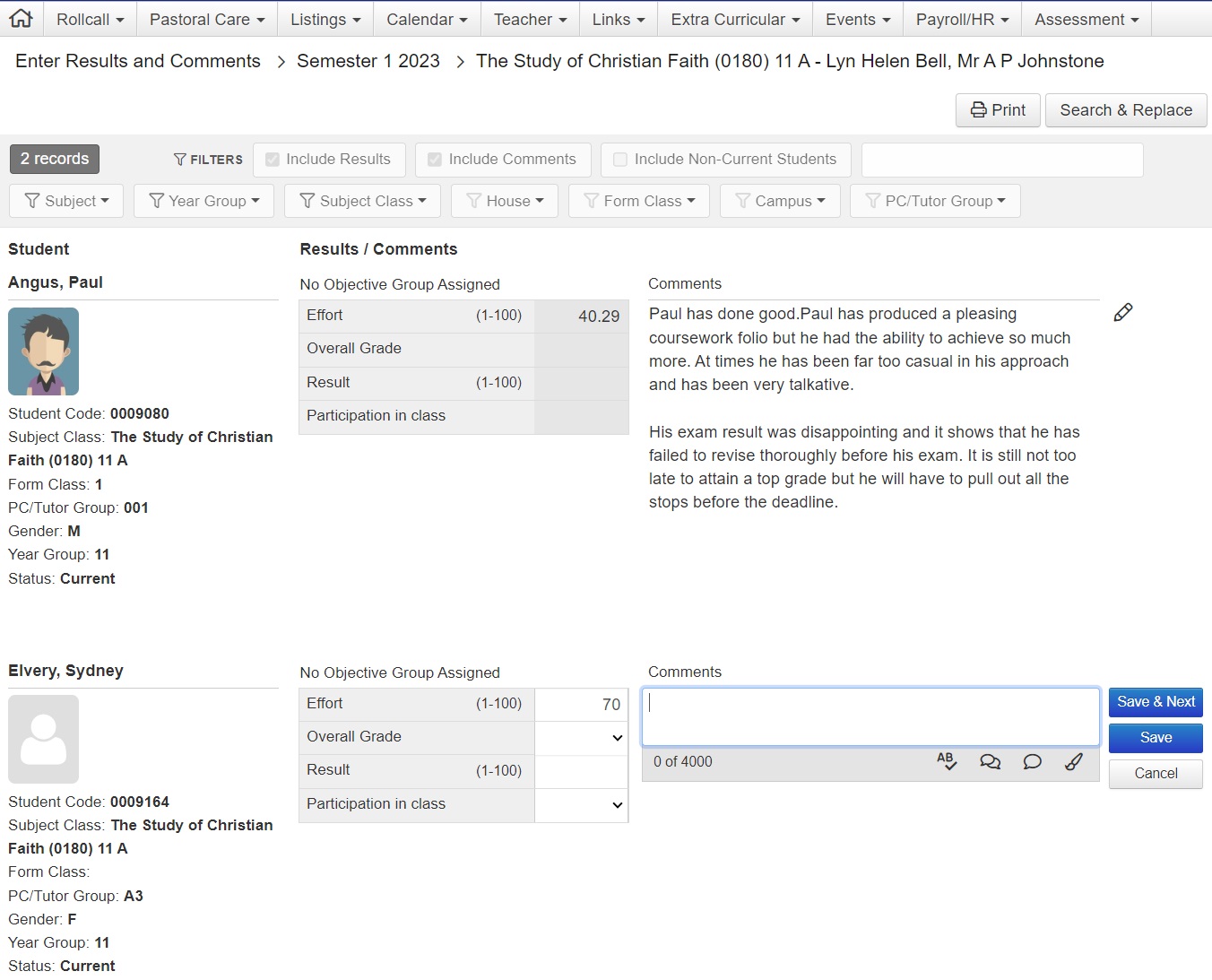Enable Include Non-Current Students checkbox

click(620, 160)
